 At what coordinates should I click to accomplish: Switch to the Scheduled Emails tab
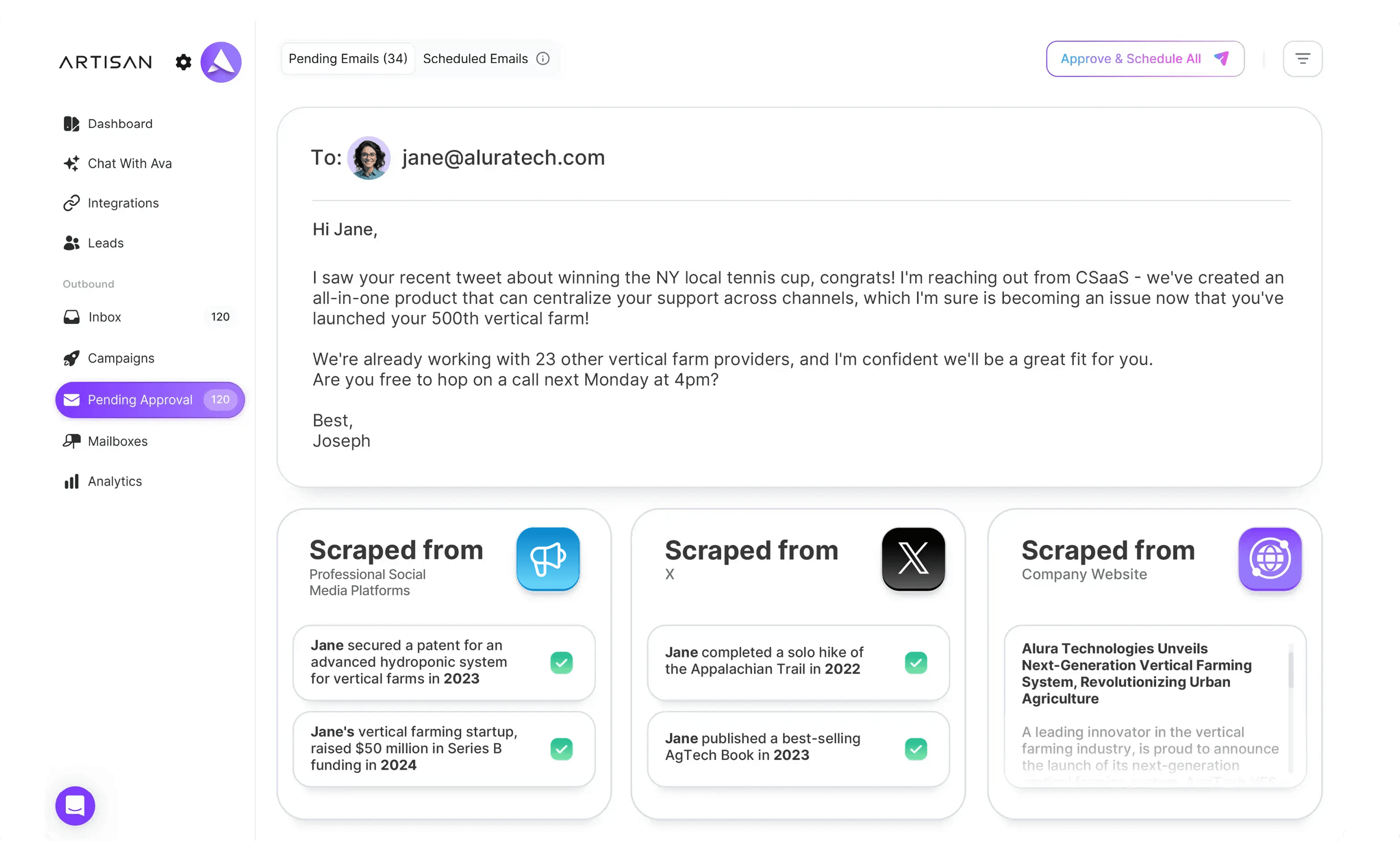click(475, 59)
